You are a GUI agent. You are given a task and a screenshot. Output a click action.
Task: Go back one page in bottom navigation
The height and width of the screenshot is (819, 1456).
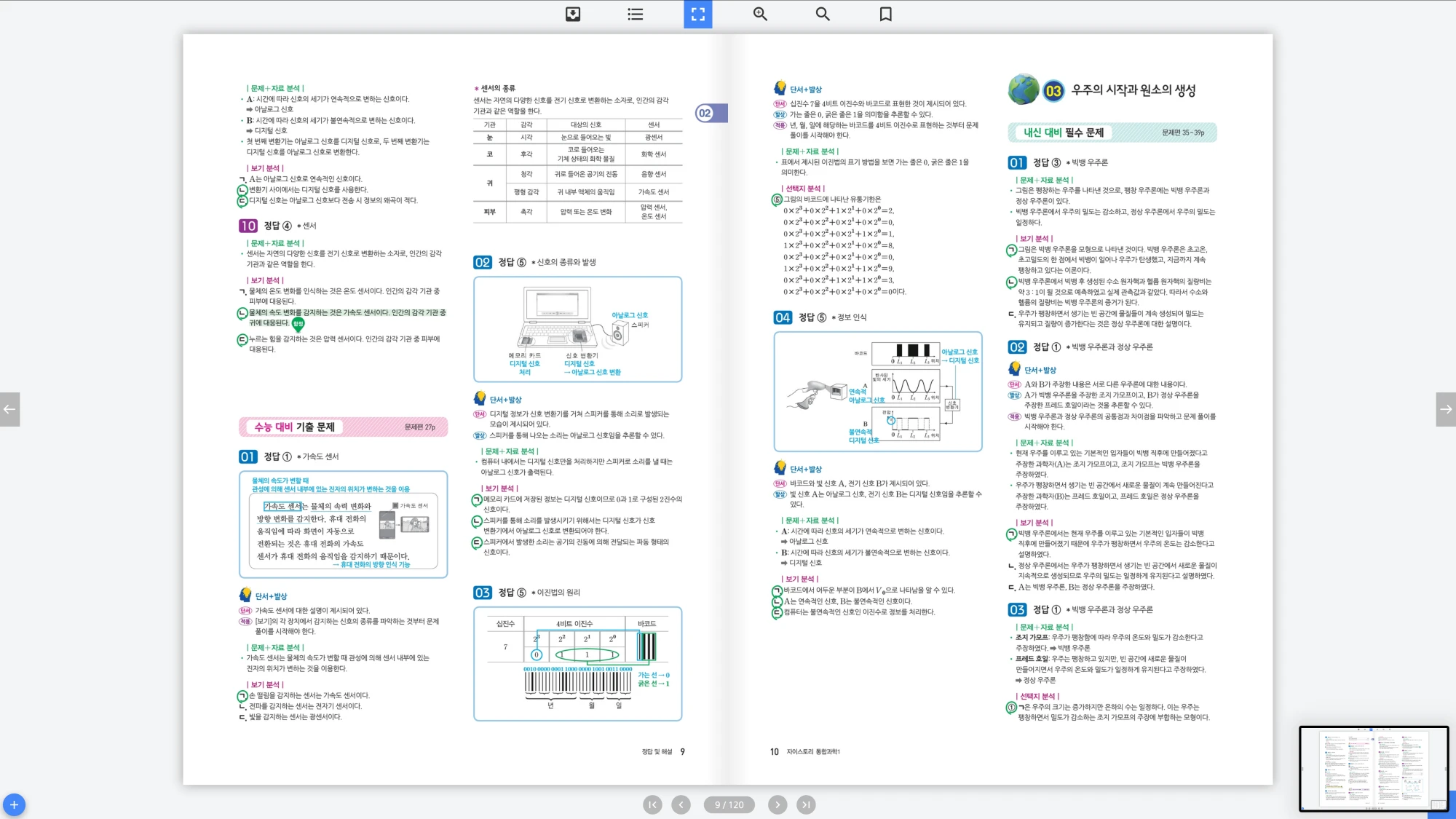pos(681,804)
